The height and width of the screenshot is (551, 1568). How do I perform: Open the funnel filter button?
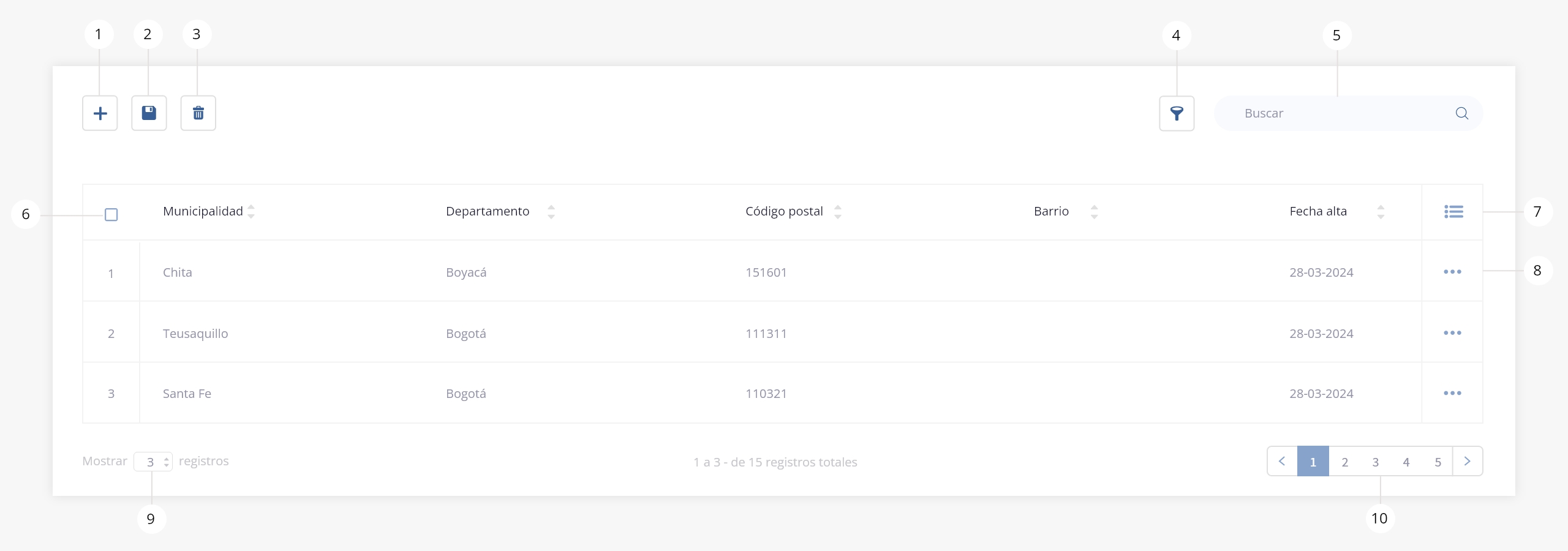pyautogui.click(x=1177, y=113)
